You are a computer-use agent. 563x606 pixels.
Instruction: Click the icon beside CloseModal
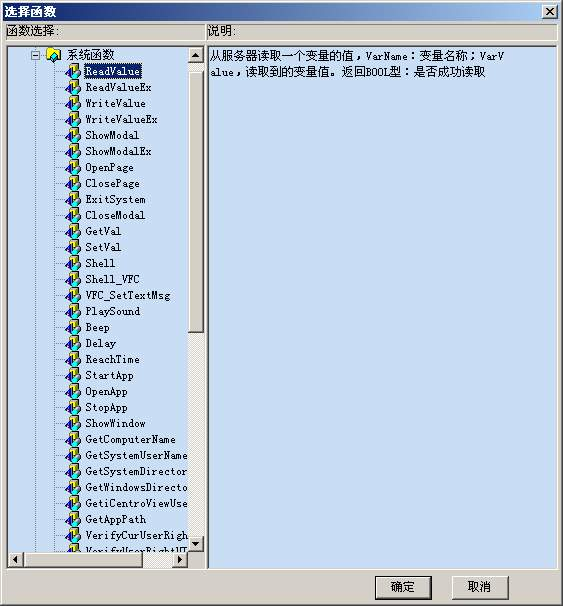73,215
